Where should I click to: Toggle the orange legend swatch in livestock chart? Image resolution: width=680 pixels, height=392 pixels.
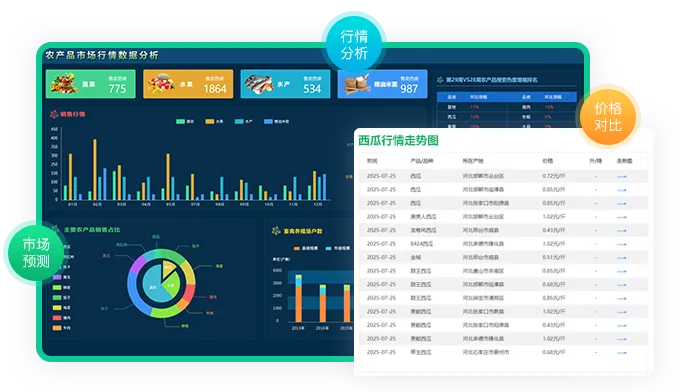coord(297,248)
